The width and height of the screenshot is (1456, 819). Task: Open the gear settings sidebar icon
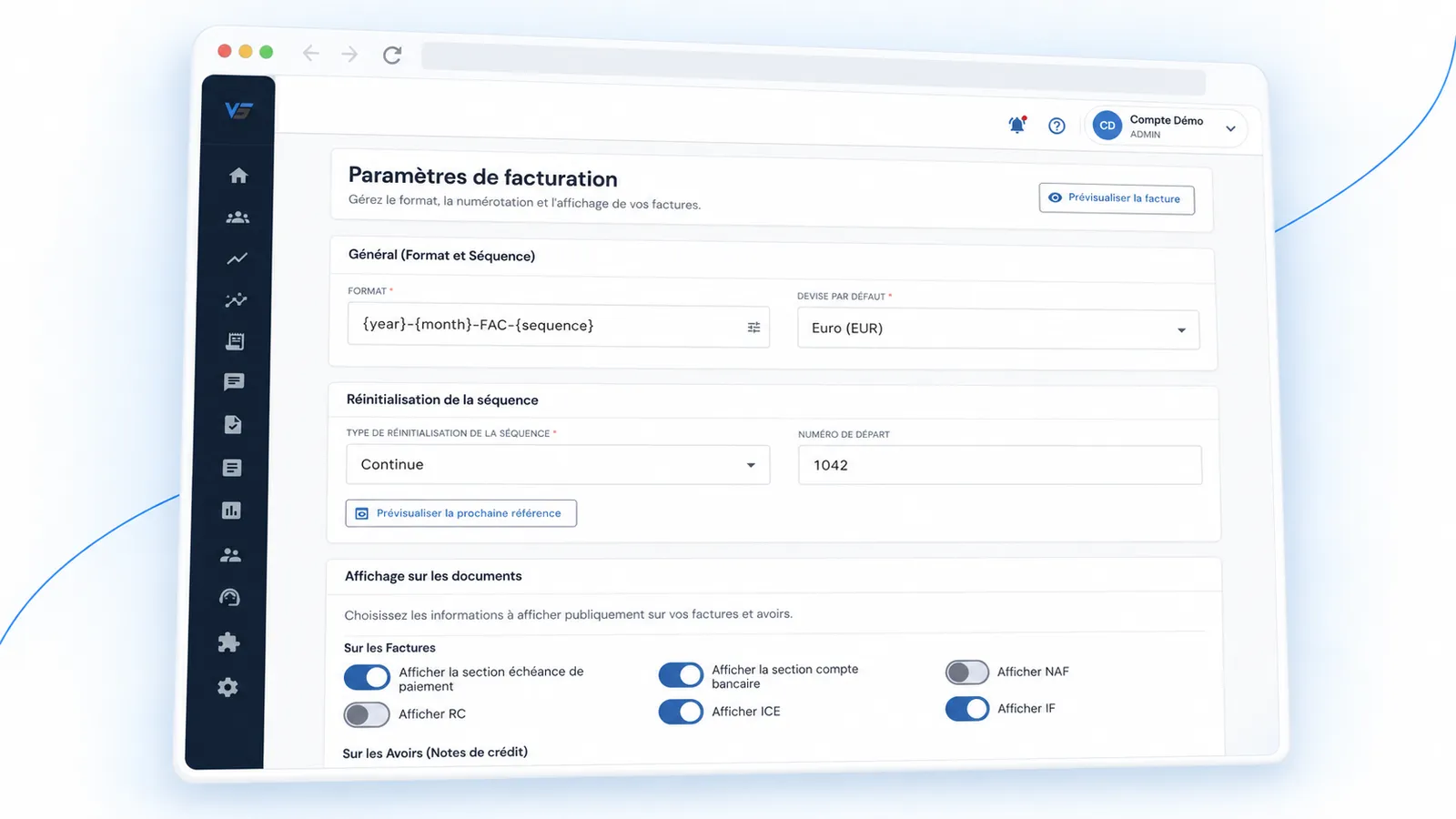(227, 687)
